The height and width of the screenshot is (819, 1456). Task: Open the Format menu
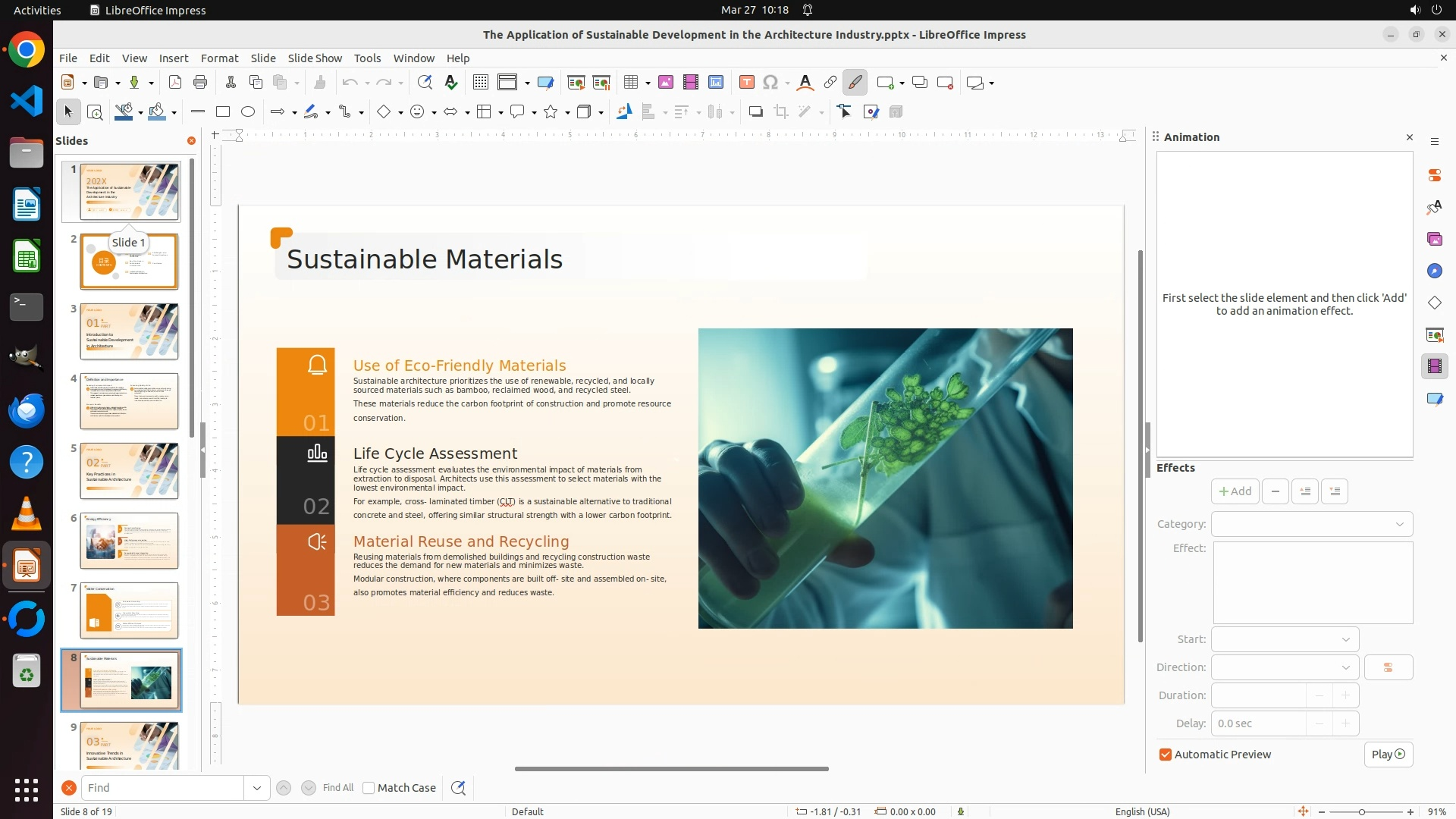pos(219,58)
